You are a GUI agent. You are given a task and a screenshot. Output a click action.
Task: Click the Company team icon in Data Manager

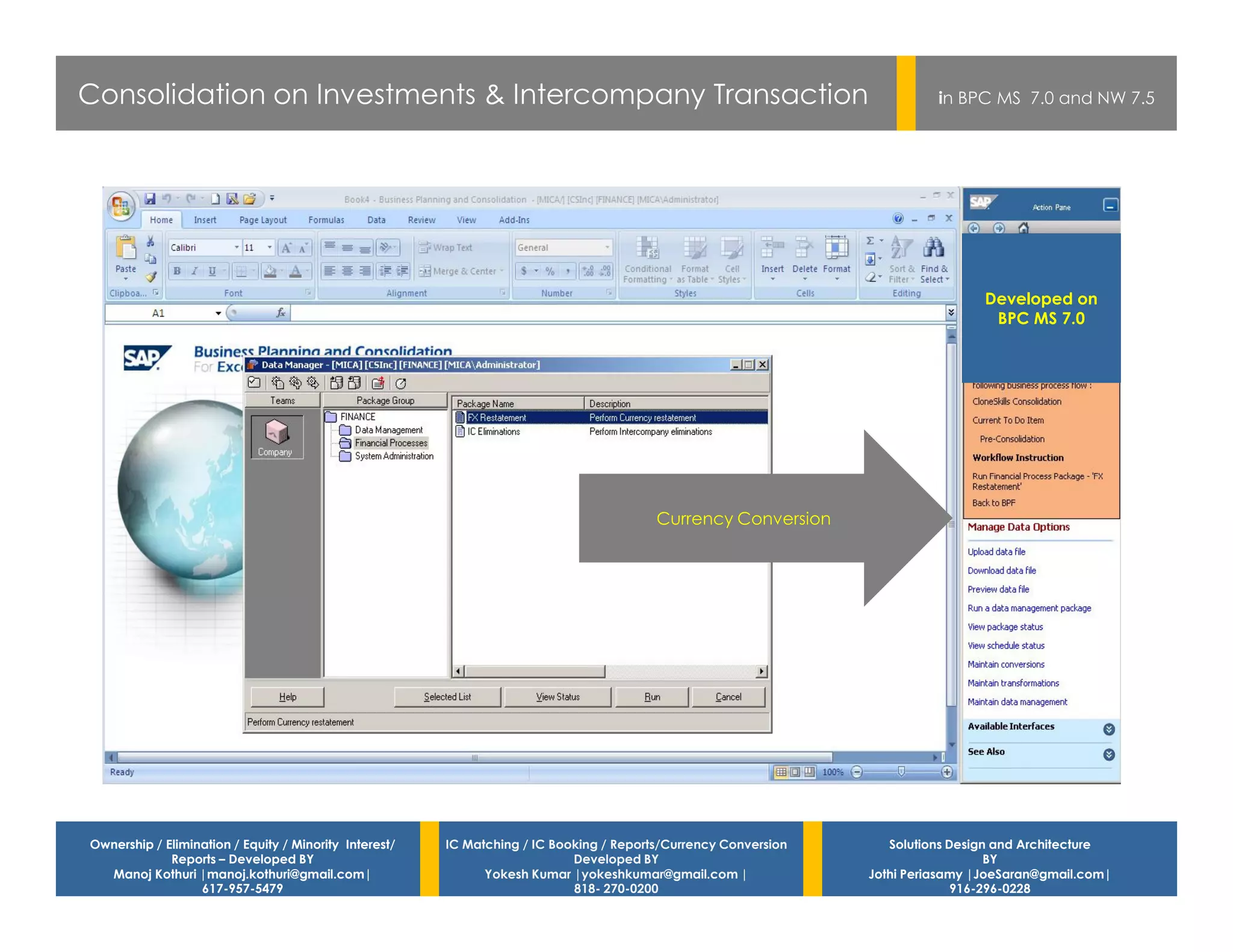[x=276, y=437]
